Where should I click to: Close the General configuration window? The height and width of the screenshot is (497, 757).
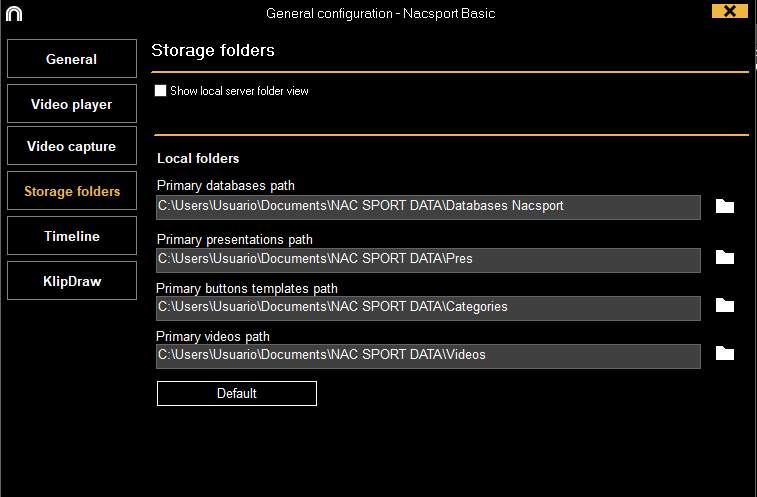pyautogui.click(x=730, y=11)
